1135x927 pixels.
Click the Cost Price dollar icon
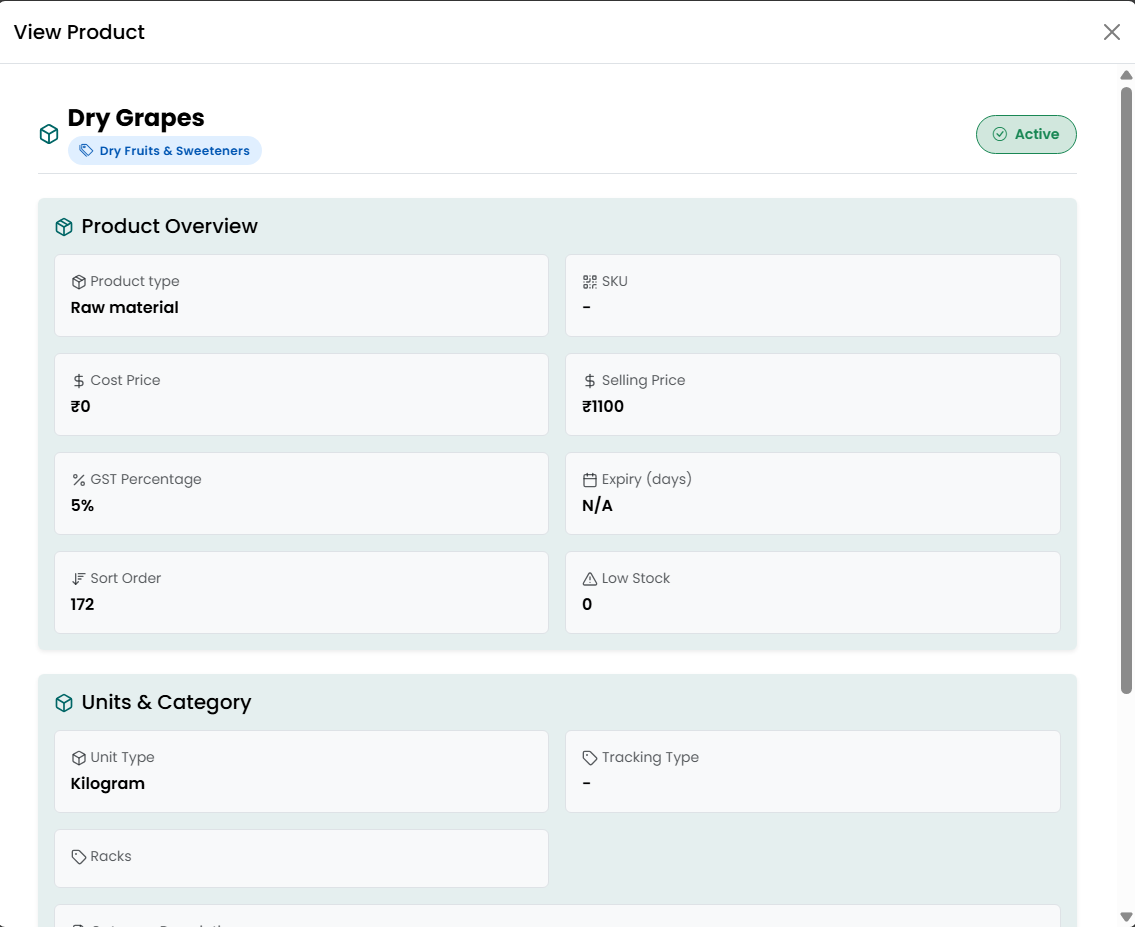79,381
